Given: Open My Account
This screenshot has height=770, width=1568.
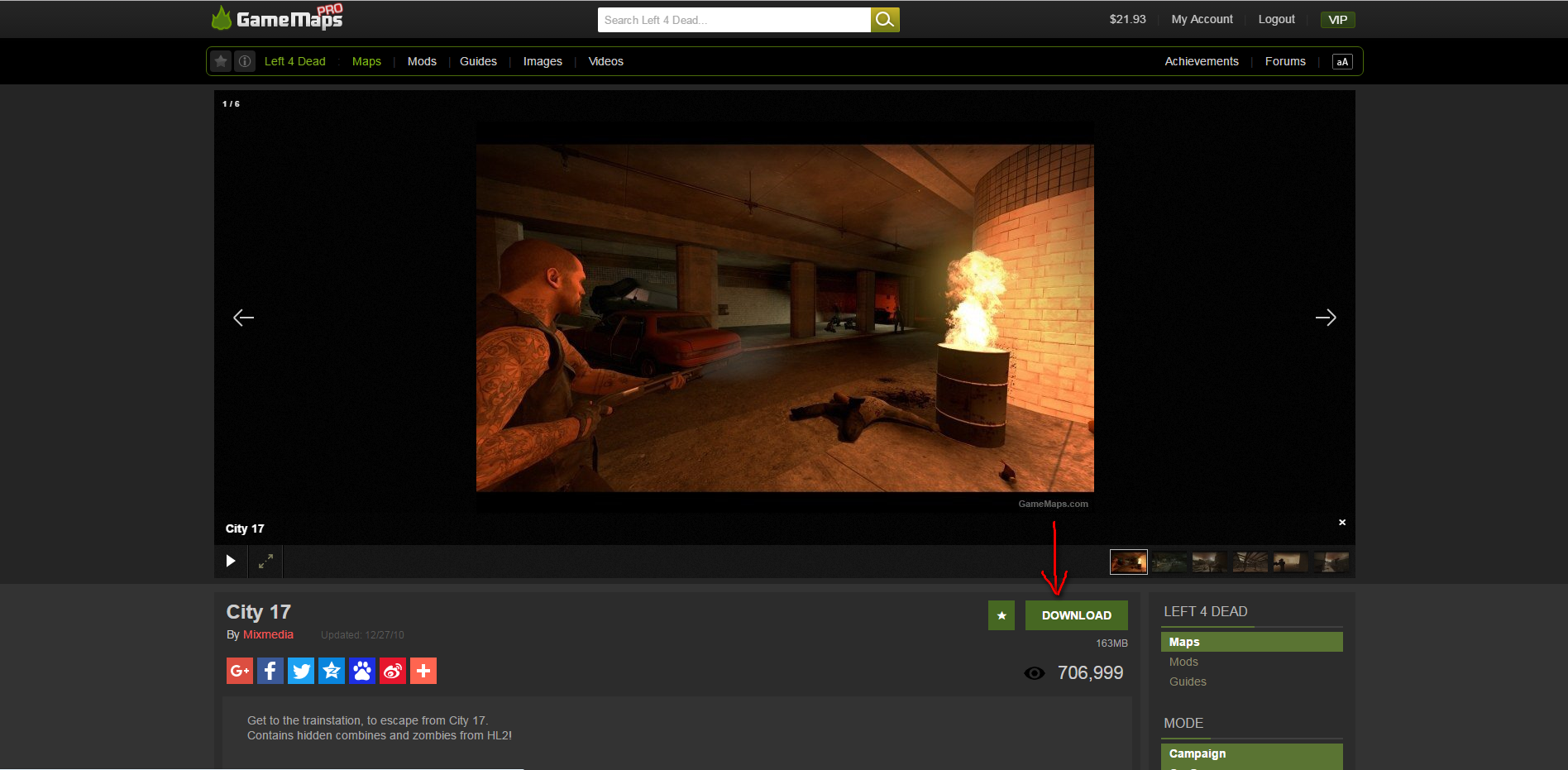Looking at the screenshot, I should 1202,19.
